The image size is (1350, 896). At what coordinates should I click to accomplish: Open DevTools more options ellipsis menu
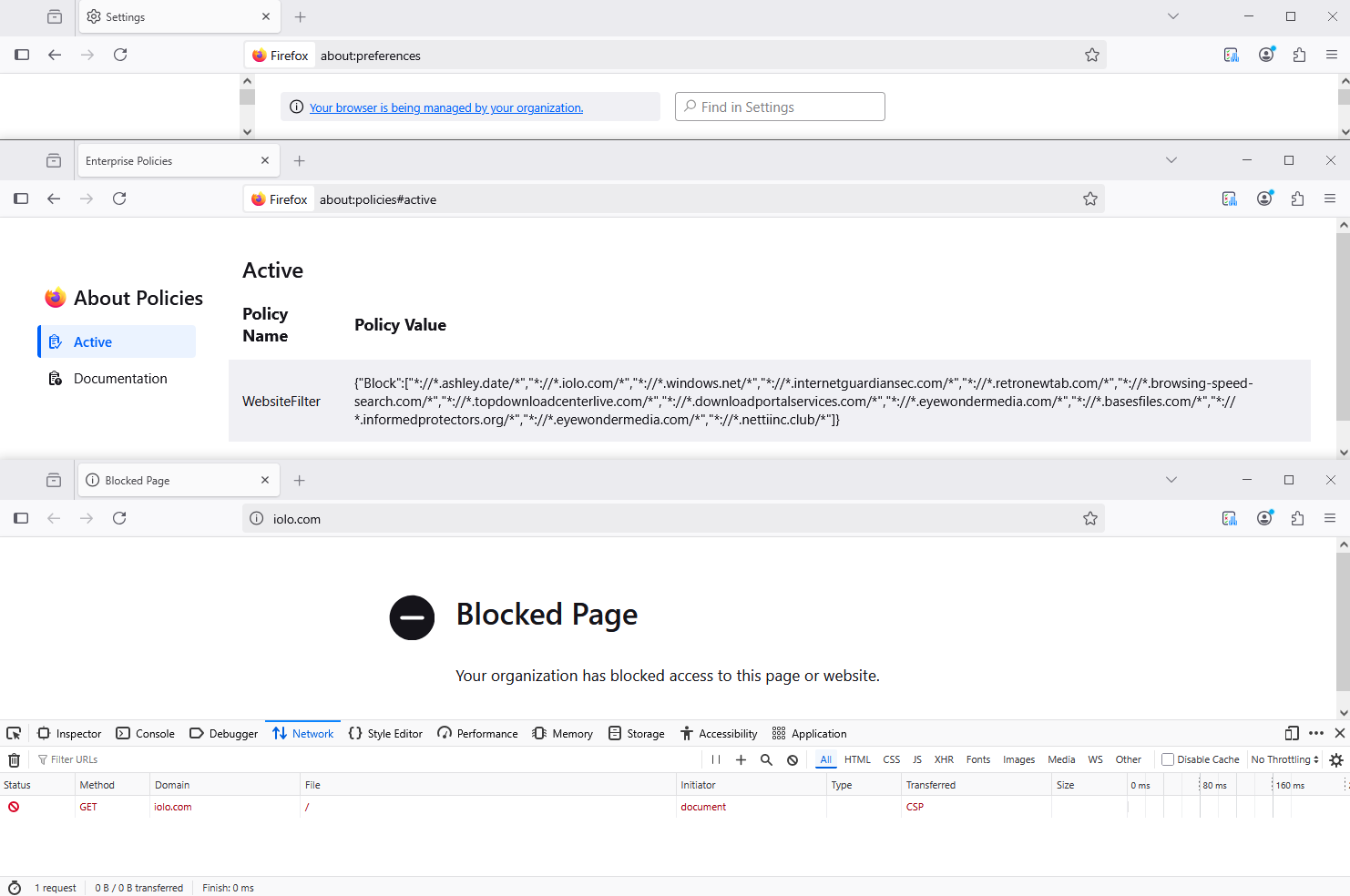tap(1316, 733)
